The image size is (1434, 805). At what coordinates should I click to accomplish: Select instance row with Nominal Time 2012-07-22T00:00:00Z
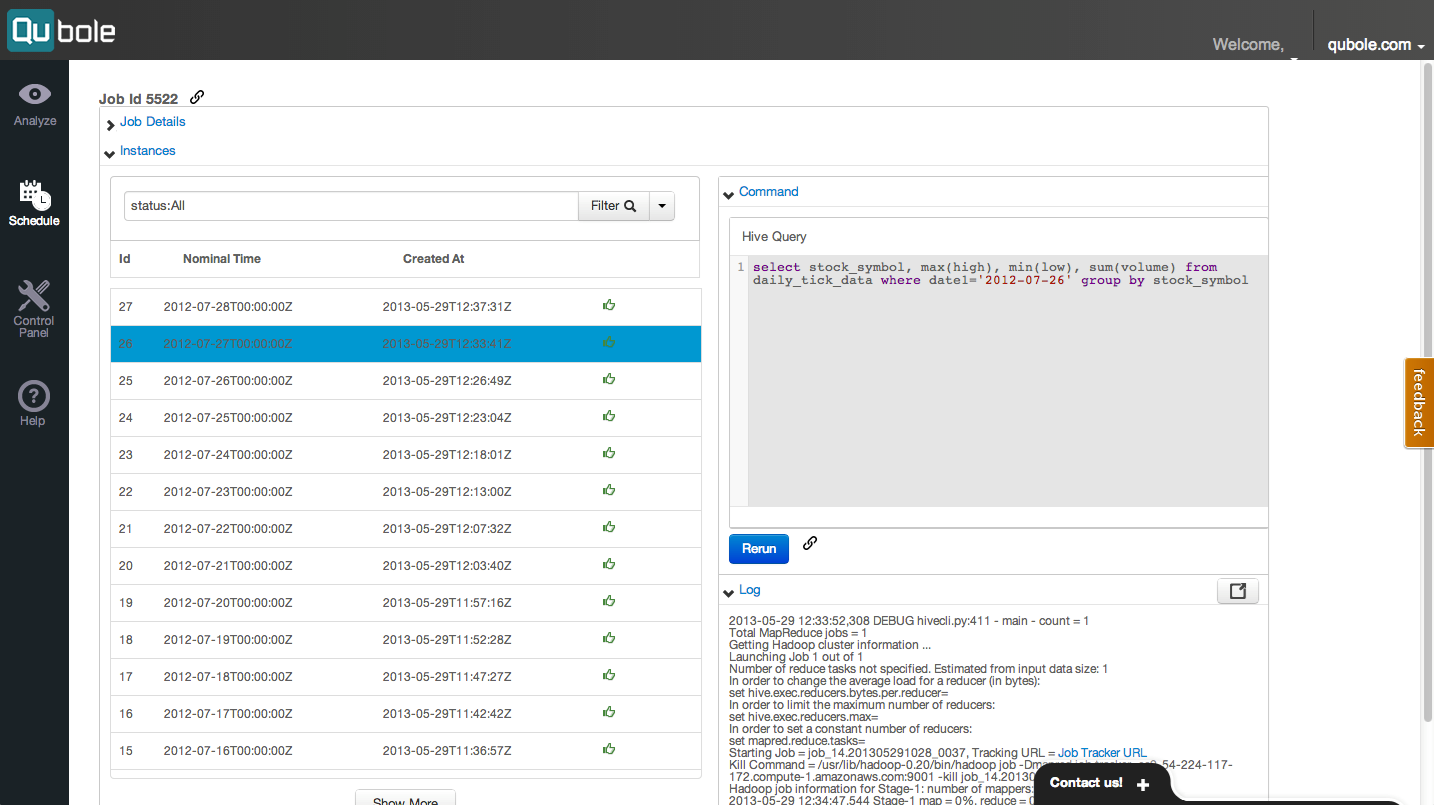click(405, 528)
